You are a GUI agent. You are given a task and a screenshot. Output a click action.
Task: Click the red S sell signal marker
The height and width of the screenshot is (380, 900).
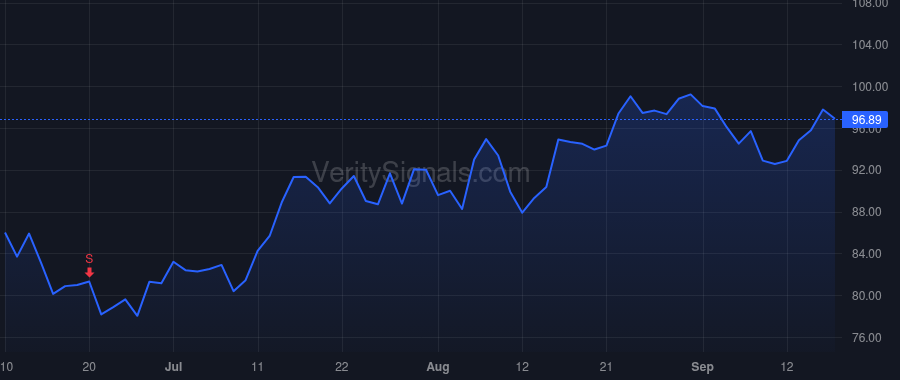[89, 265]
